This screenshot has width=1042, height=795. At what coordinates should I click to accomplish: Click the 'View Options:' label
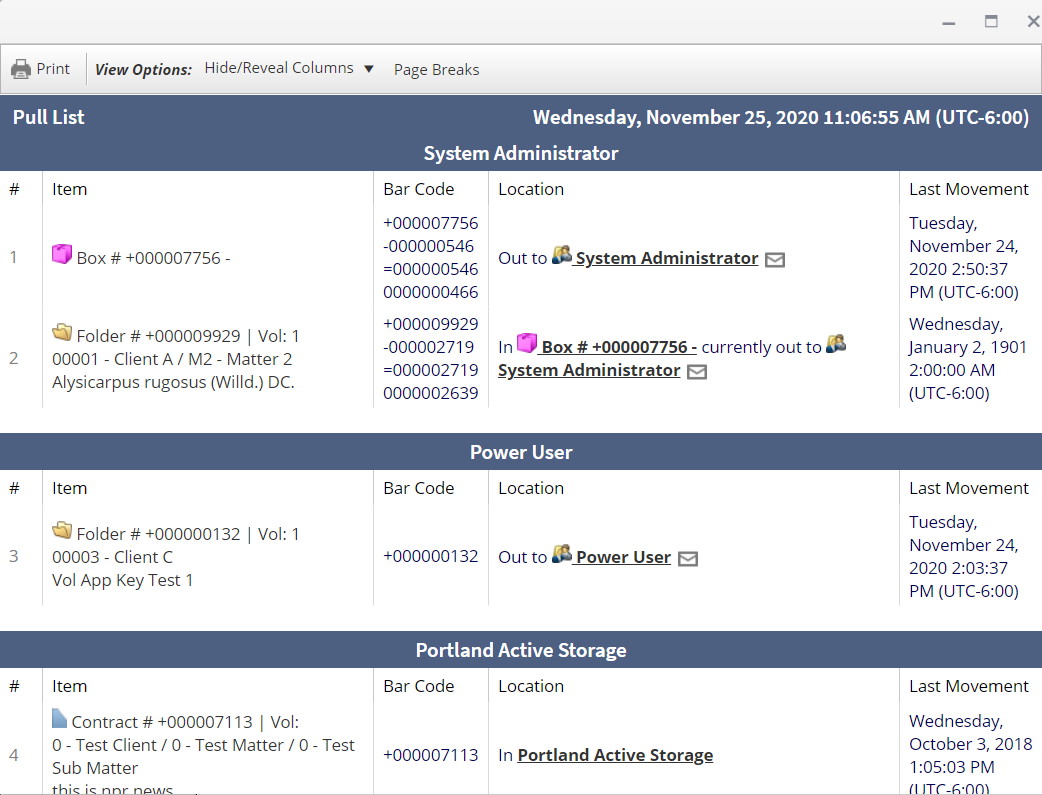coord(144,70)
